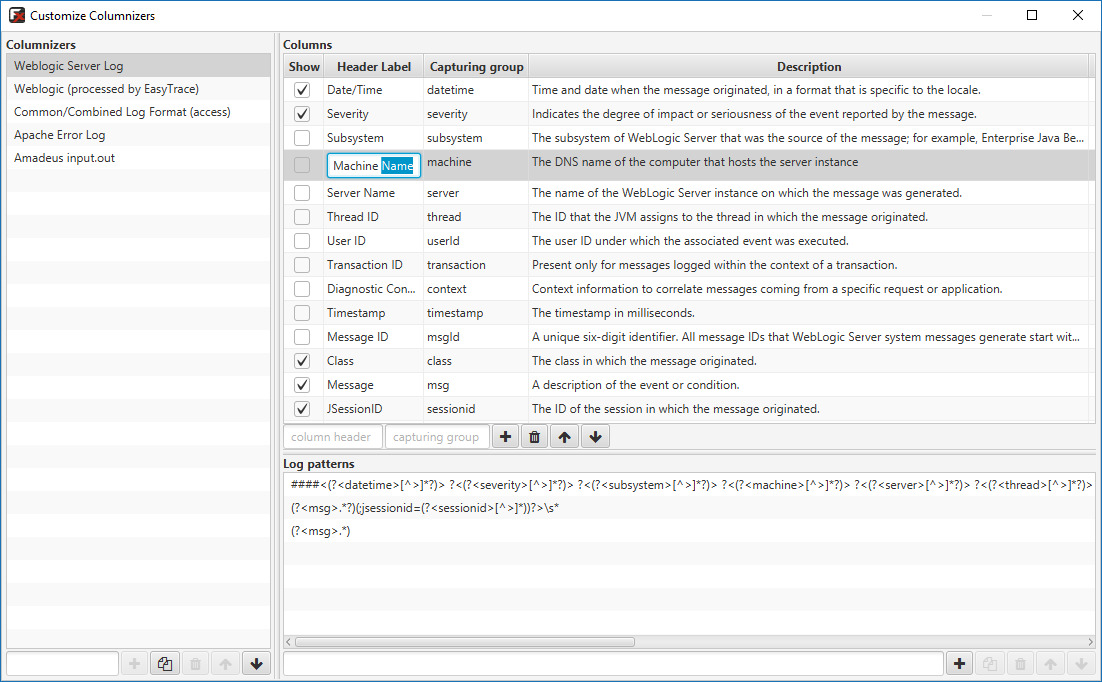The width and height of the screenshot is (1102, 682).
Task: Delete columnizer trash icon in left panel
Action: tap(195, 663)
